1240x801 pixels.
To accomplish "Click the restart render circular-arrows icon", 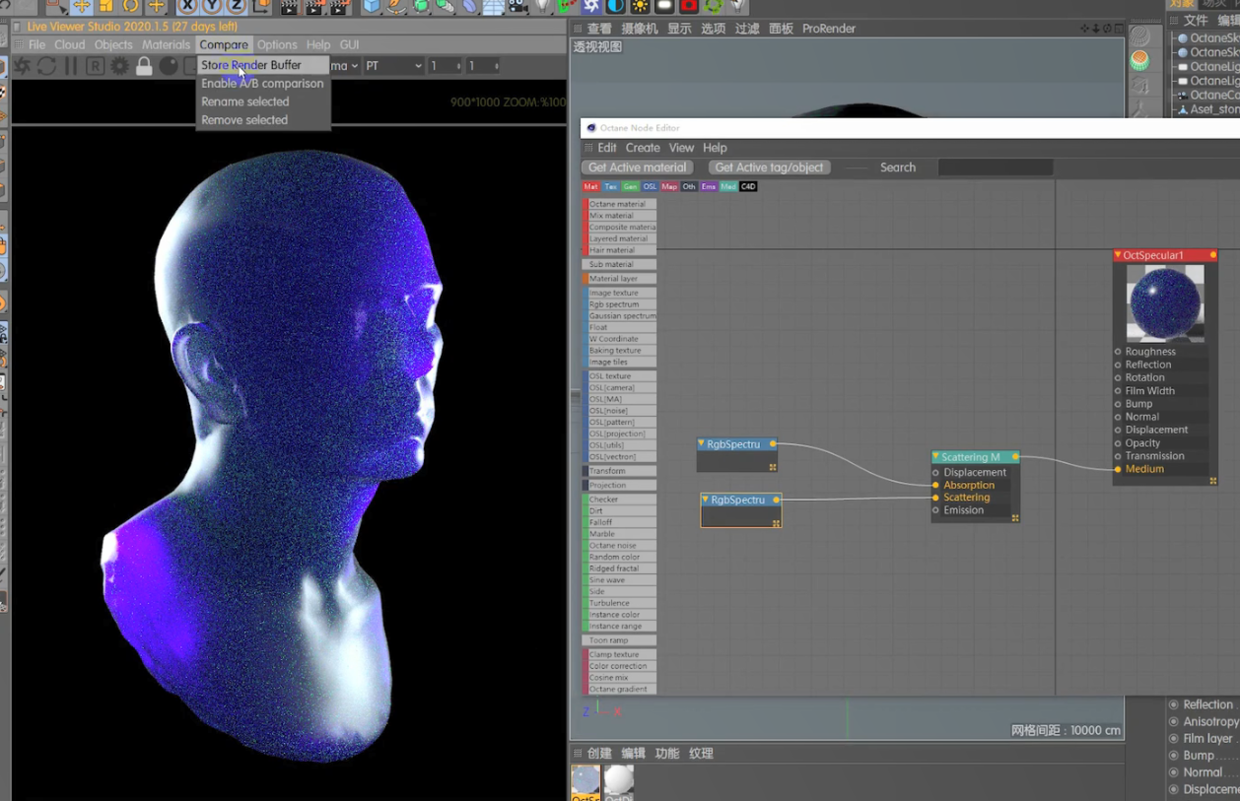I will click(46, 66).
